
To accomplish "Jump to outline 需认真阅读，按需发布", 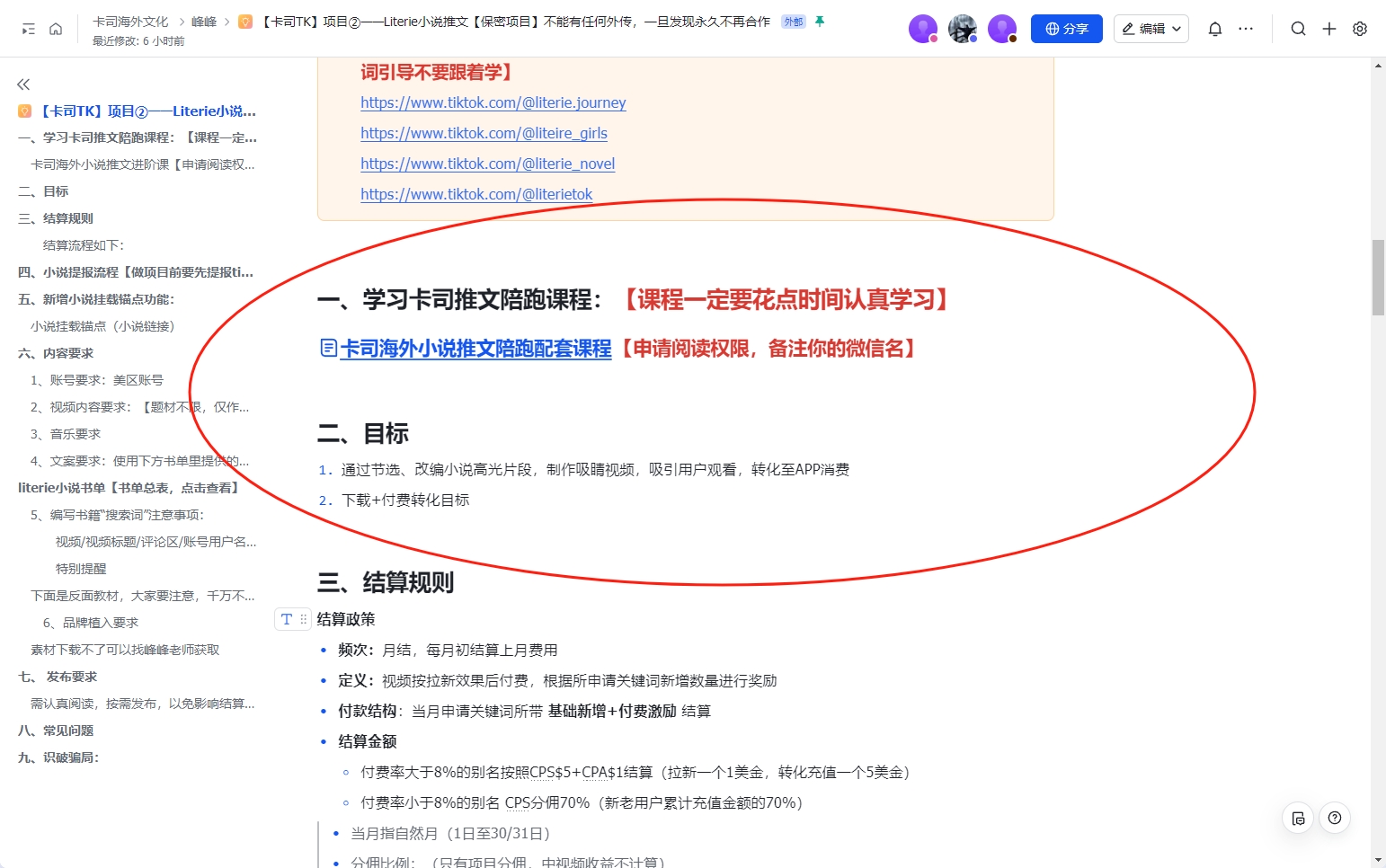I will 143,704.
